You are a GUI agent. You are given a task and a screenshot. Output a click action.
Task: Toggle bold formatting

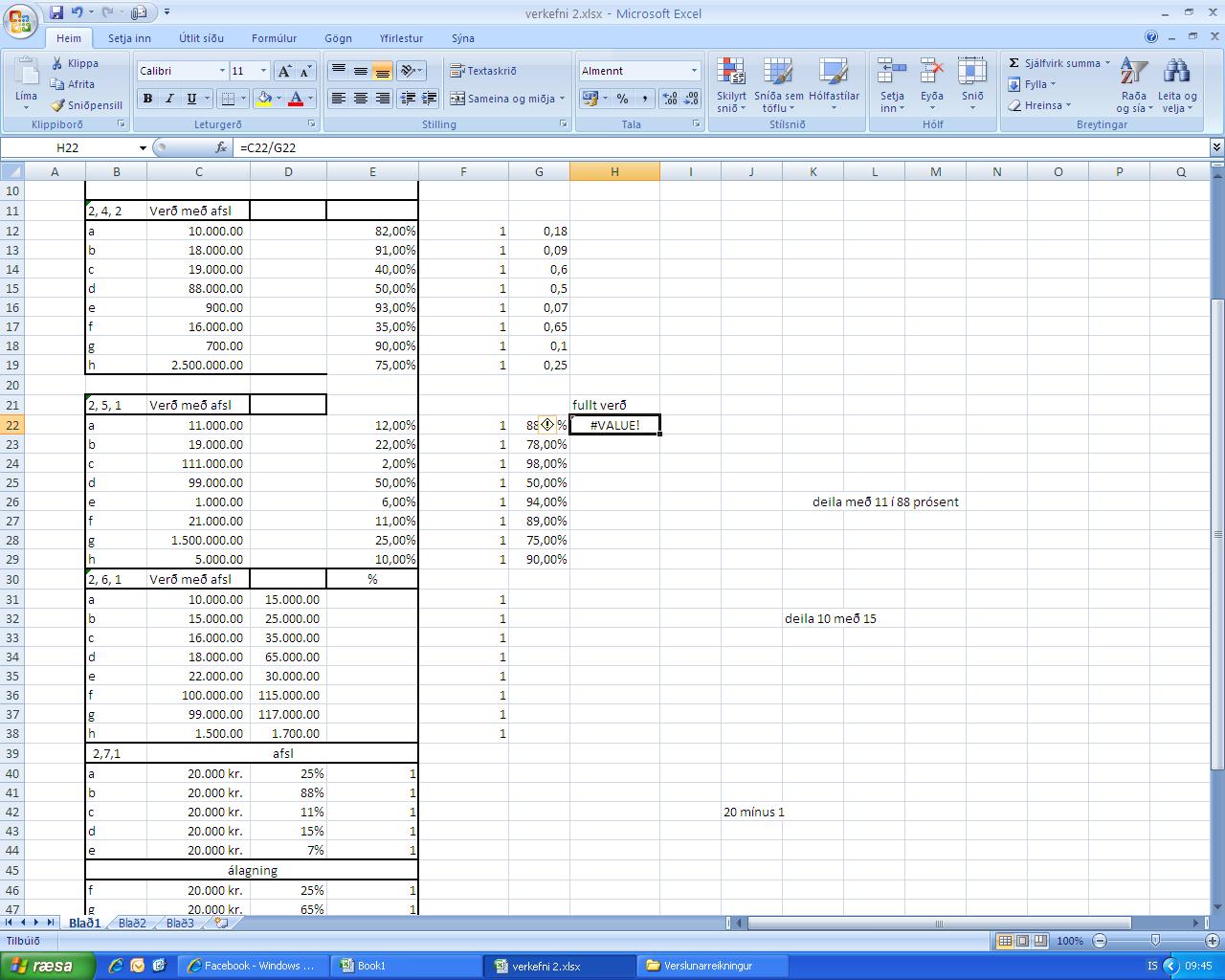point(147,99)
